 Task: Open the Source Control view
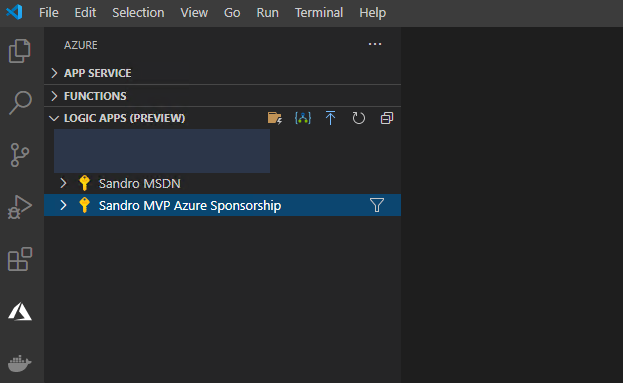click(x=20, y=155)
